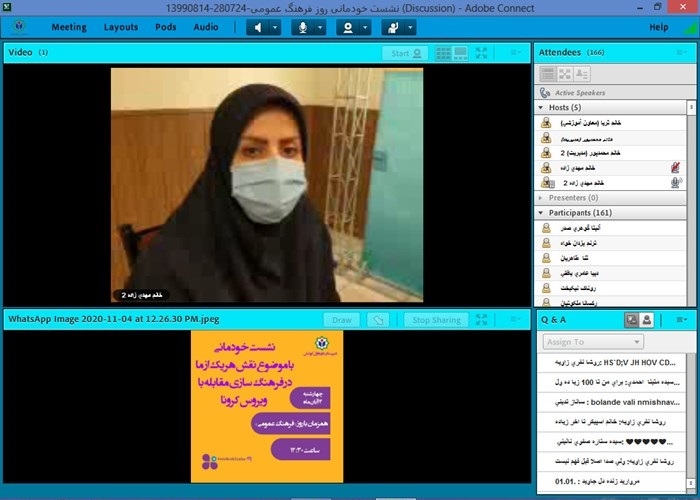The width and height of the screenshot is (700, 500).
Task: Select the pointer tool in Share pod
Action: pyautogui.click(x=378, y=320)
